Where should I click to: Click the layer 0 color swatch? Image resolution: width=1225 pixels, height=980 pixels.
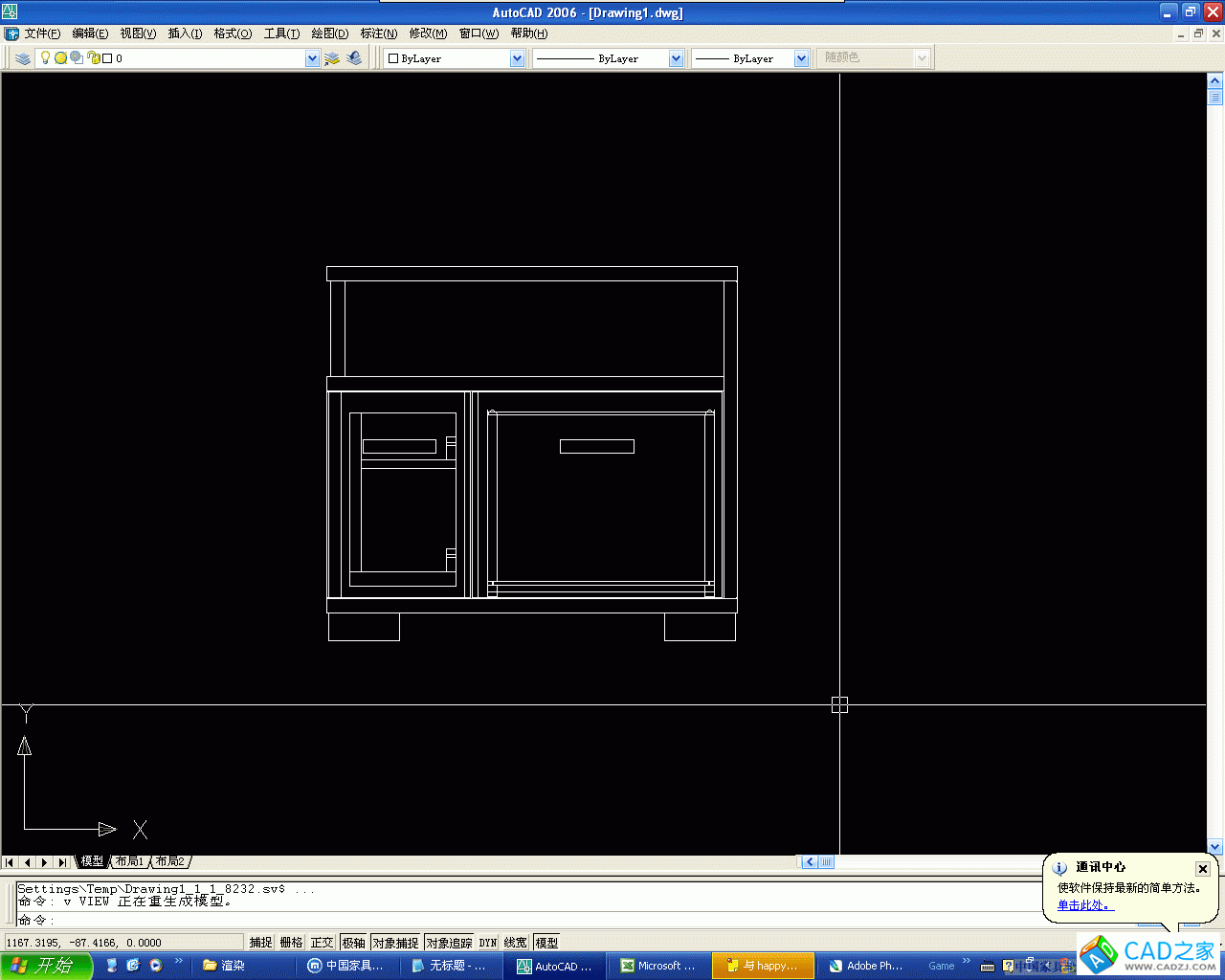point(107,57)
